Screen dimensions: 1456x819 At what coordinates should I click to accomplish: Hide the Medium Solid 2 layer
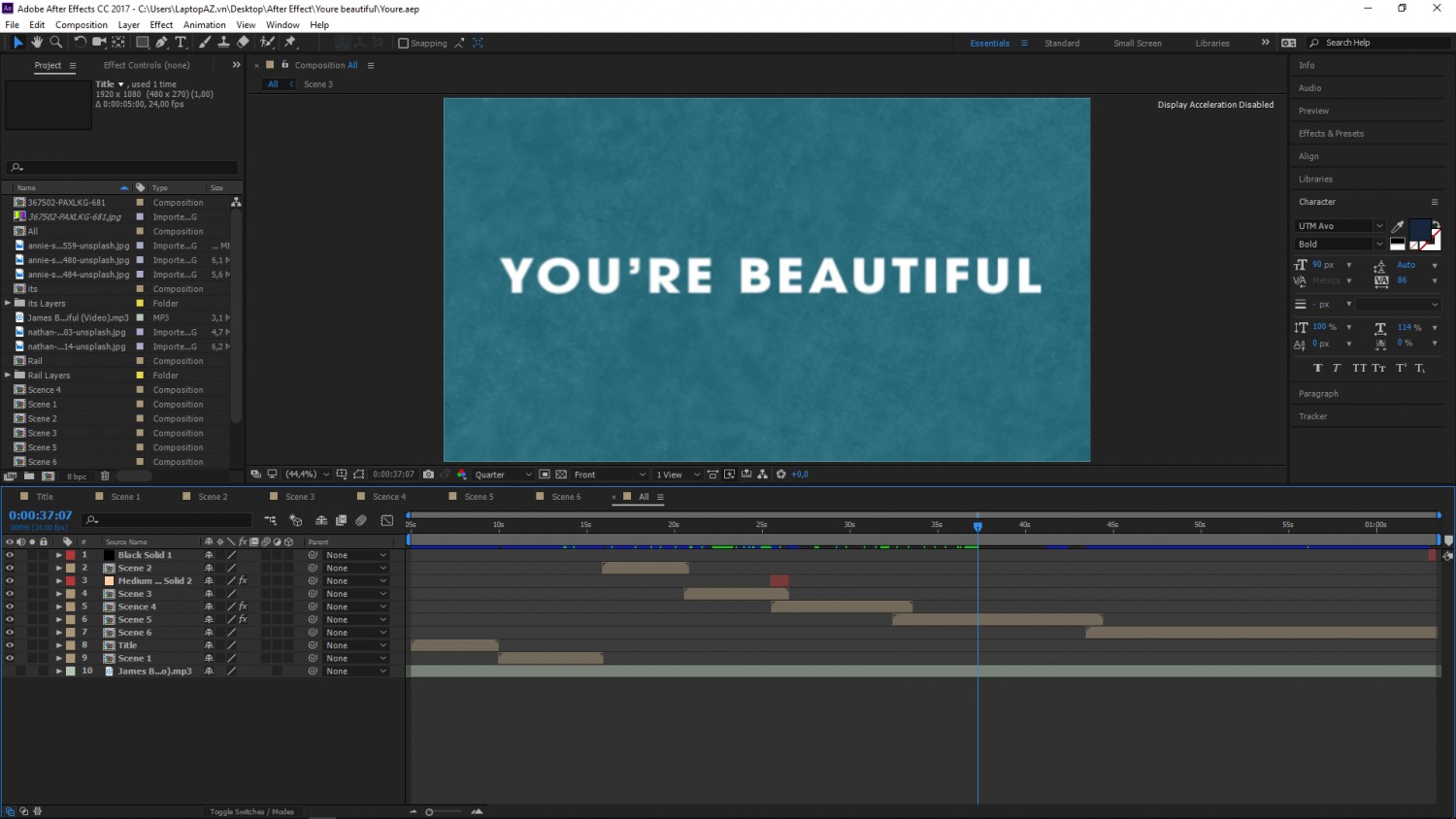10,581
